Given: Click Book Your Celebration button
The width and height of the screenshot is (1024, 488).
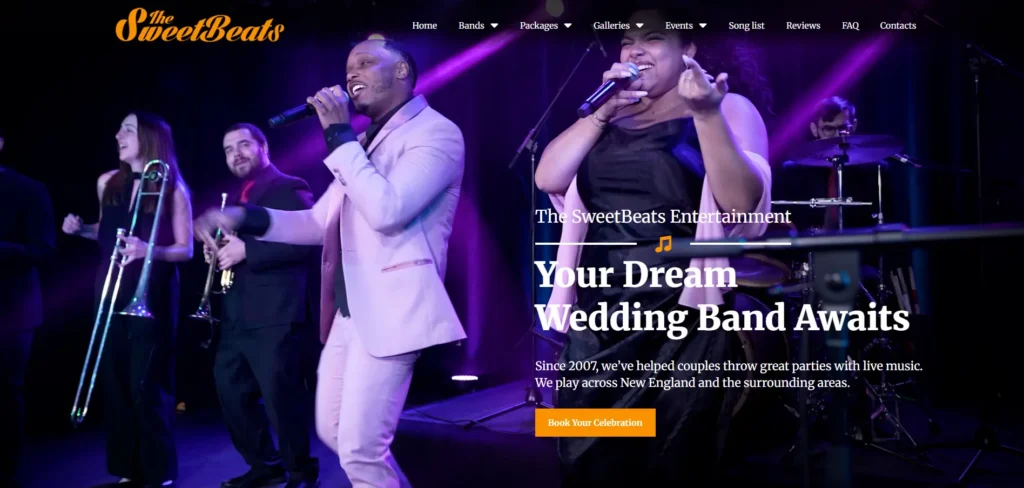Looking at the screenshot, I should [x=595, y=423].
